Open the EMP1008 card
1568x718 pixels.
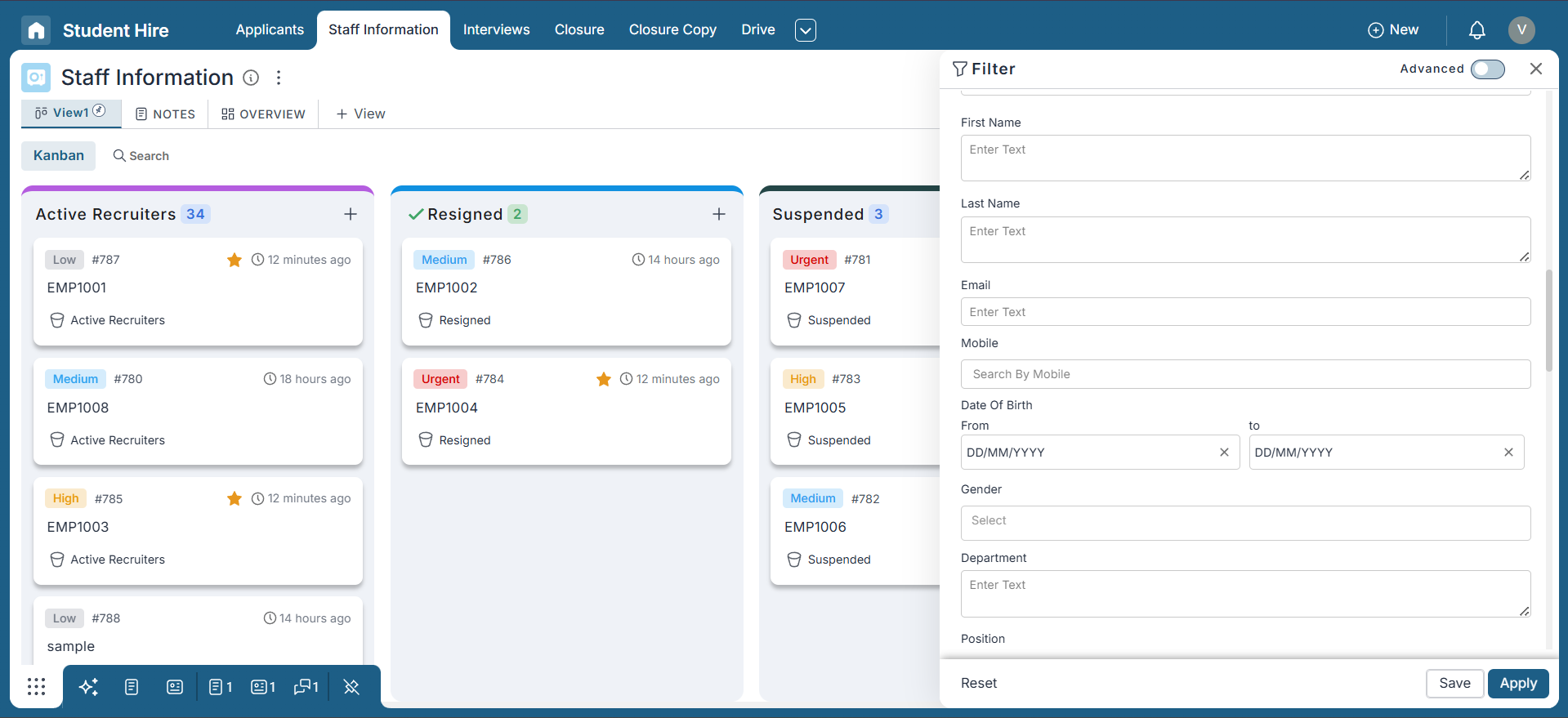198,411
